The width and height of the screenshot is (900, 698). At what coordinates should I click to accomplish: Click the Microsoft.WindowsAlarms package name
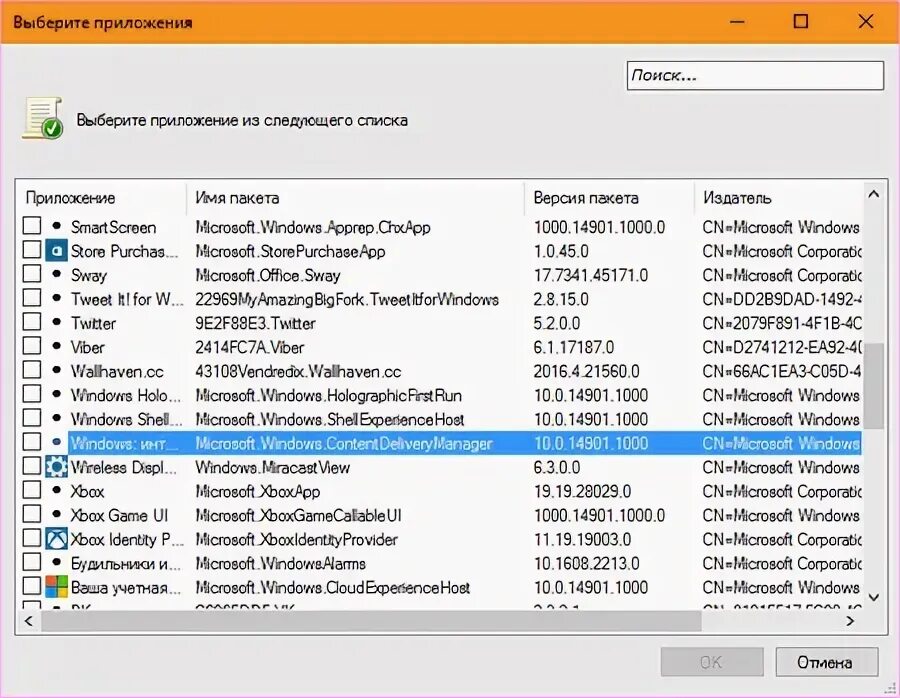pyautogui.click(x=280, y=564)
